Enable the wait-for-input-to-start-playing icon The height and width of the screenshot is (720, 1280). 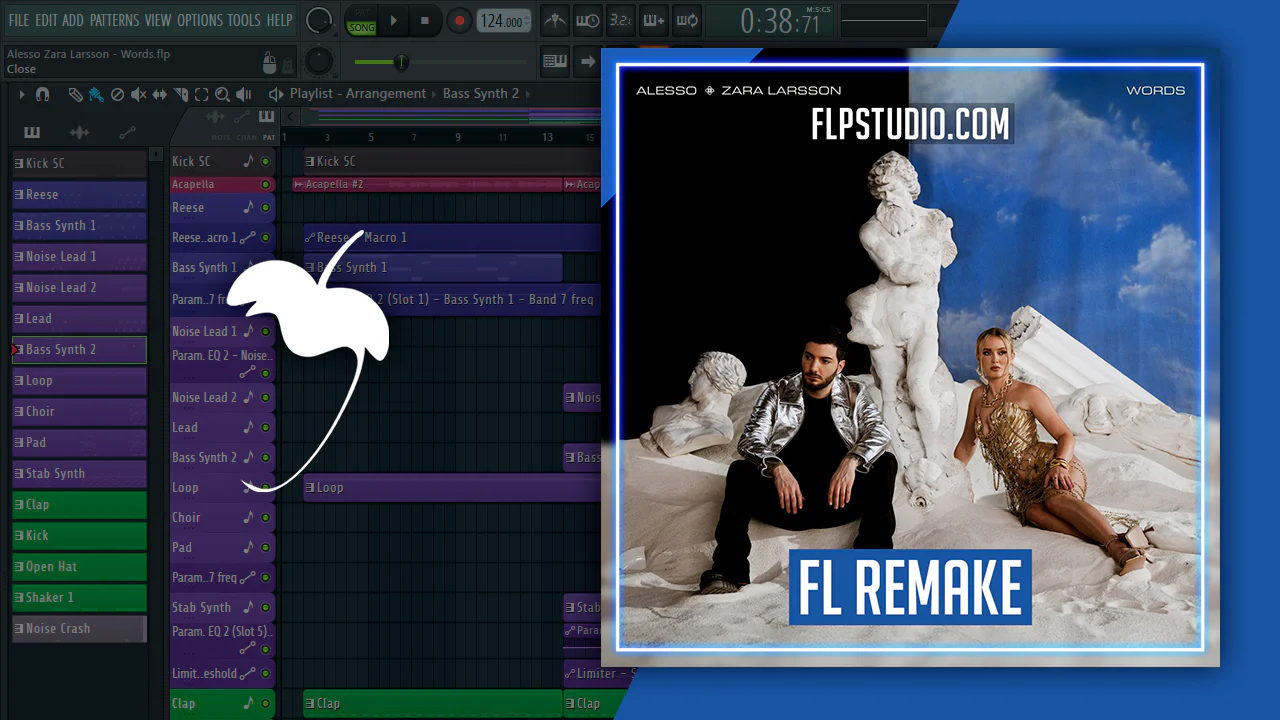click(588, 20)
